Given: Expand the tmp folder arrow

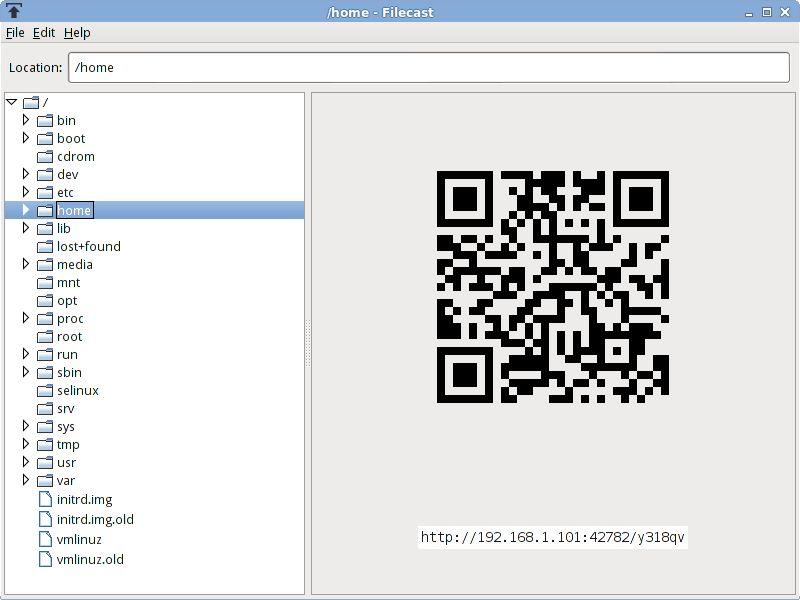Looking at the screenshot, I should pyautogui.click(x=26, y=444).
